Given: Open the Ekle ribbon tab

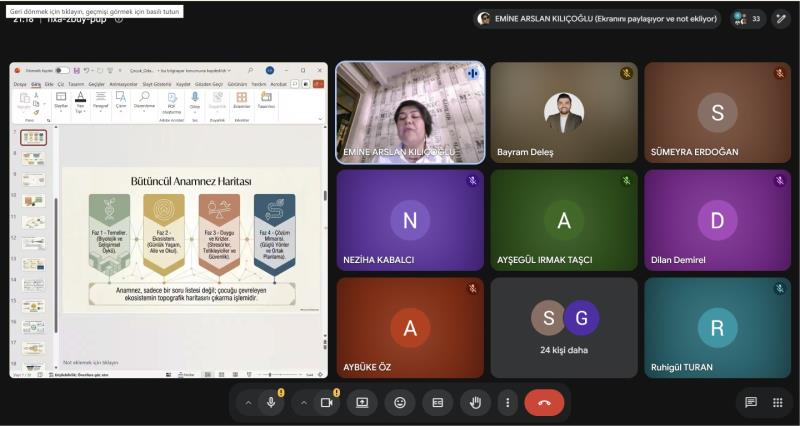Looking at the screenshot, I should coord(49,84).
